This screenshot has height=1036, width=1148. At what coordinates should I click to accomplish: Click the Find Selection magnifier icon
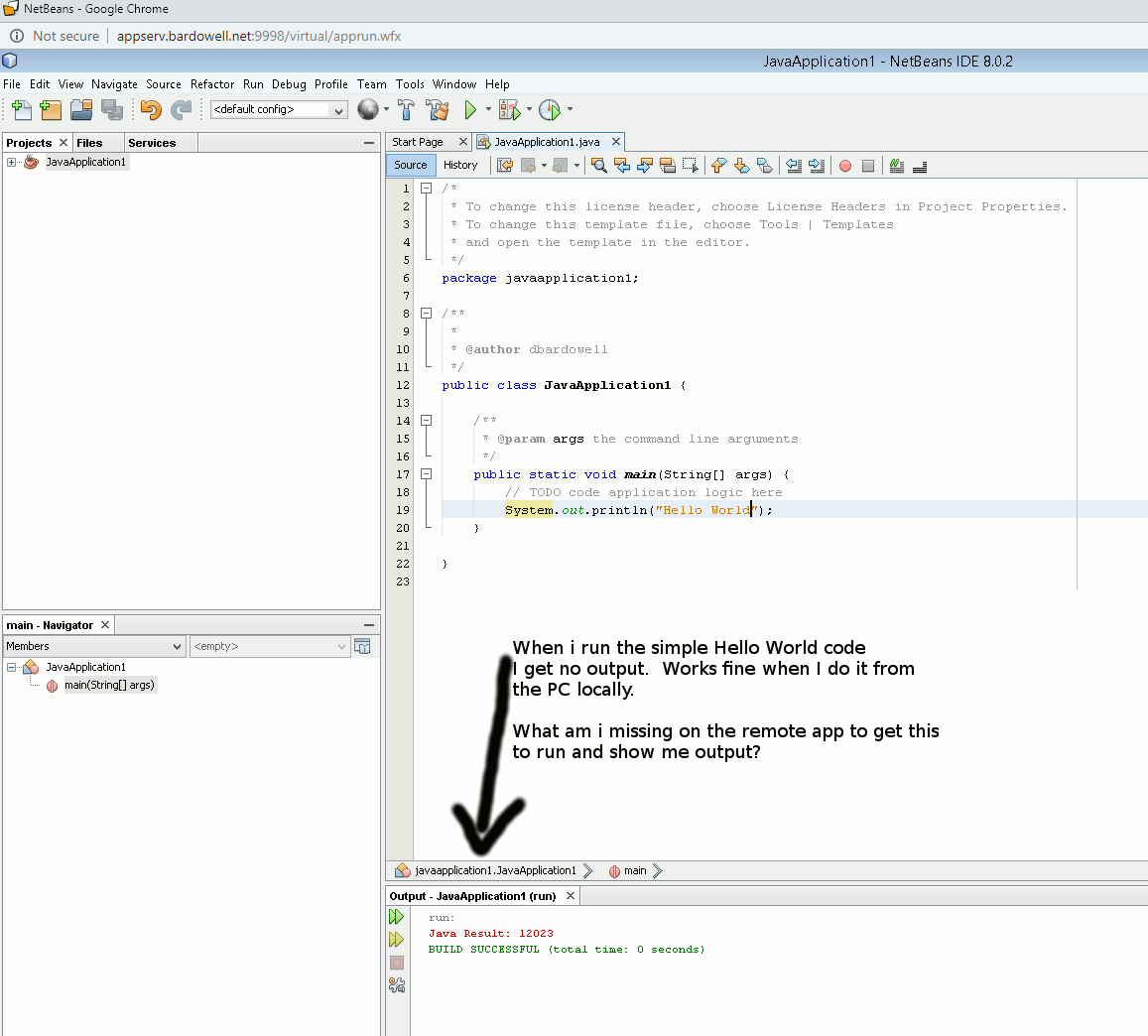click(599, 166)
